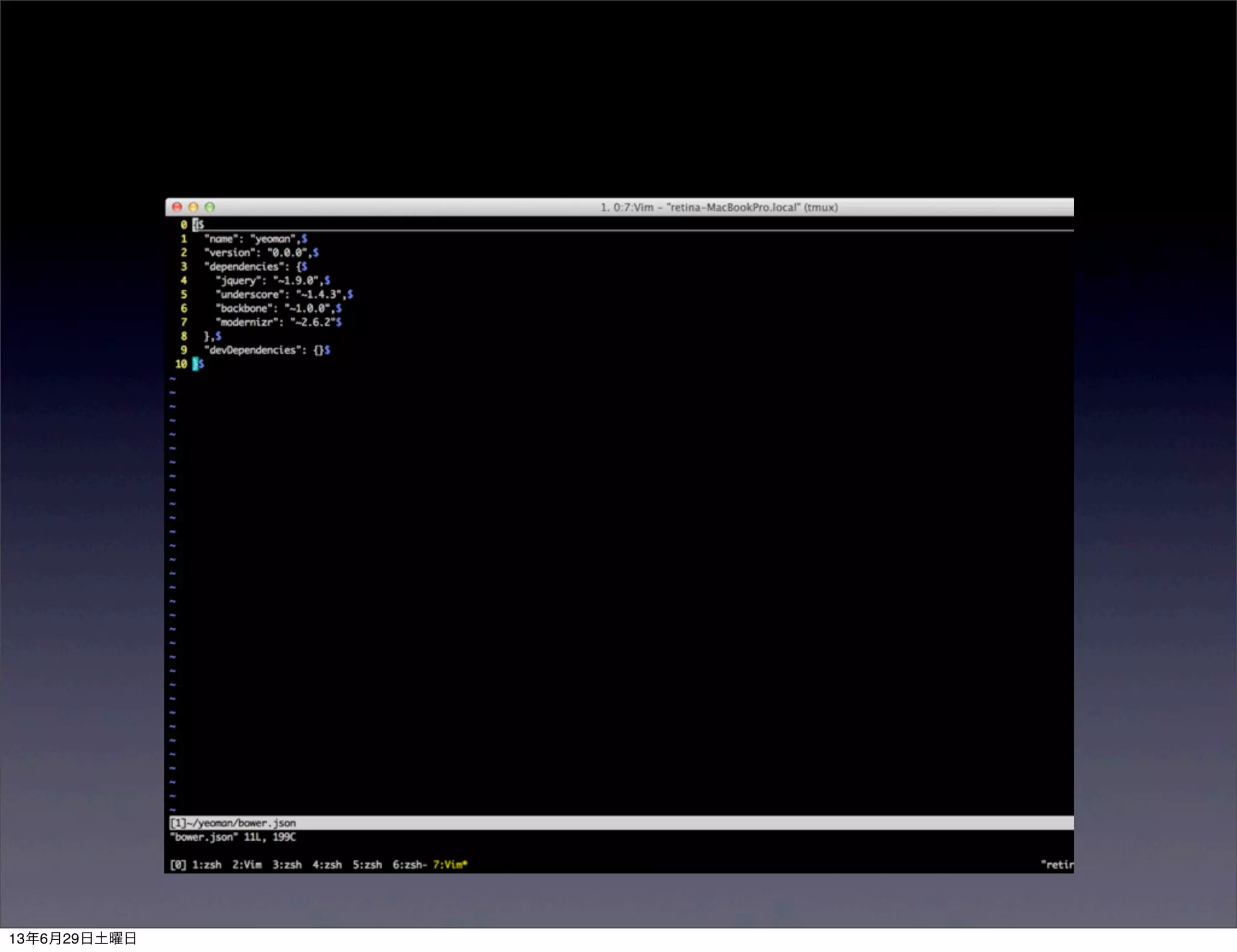The image size is (1237, 952).
Task: Click the "modernizr" version string
Action: tap(313, 322)
